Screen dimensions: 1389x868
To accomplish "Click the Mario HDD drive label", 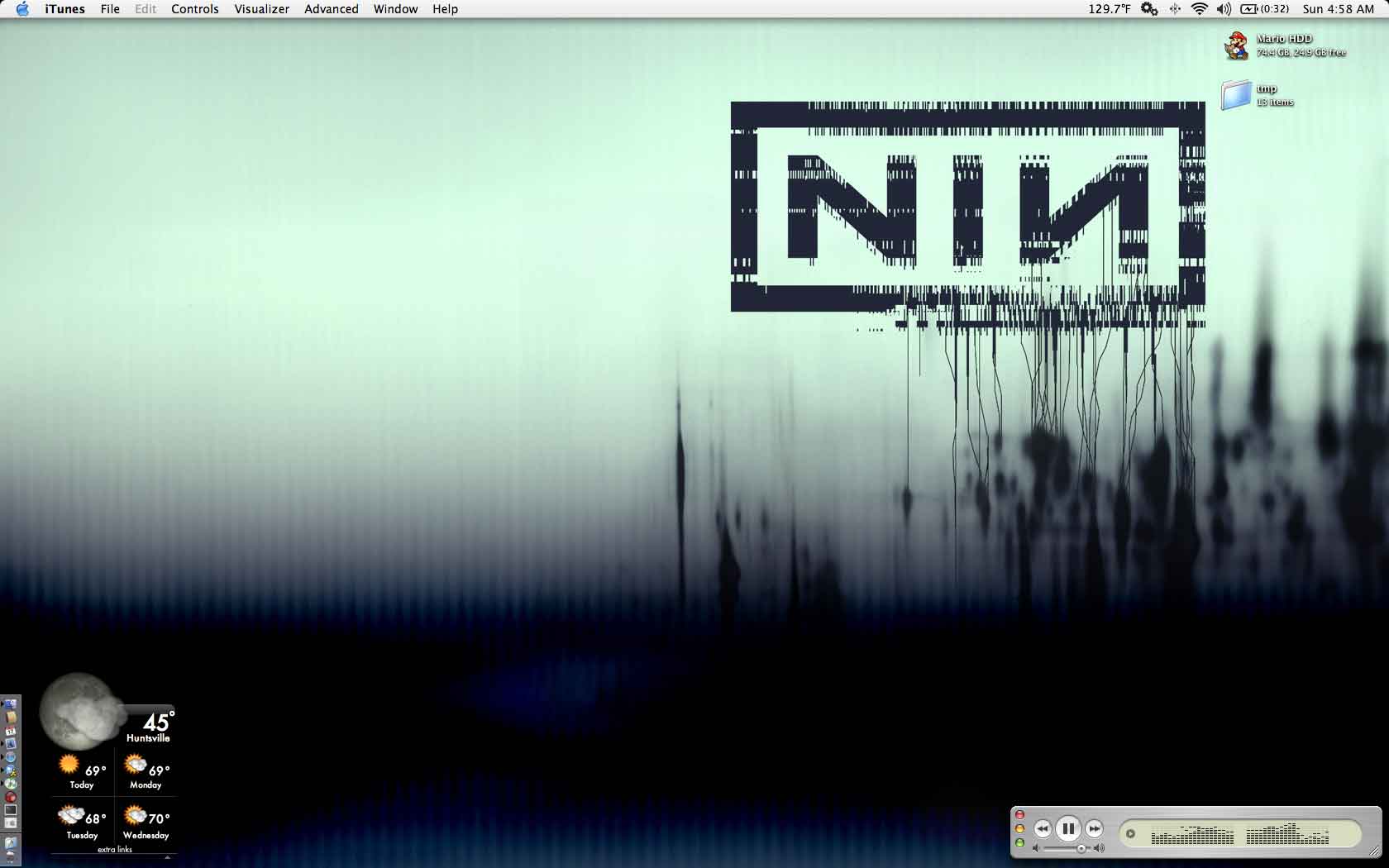I will (1284, 39).
